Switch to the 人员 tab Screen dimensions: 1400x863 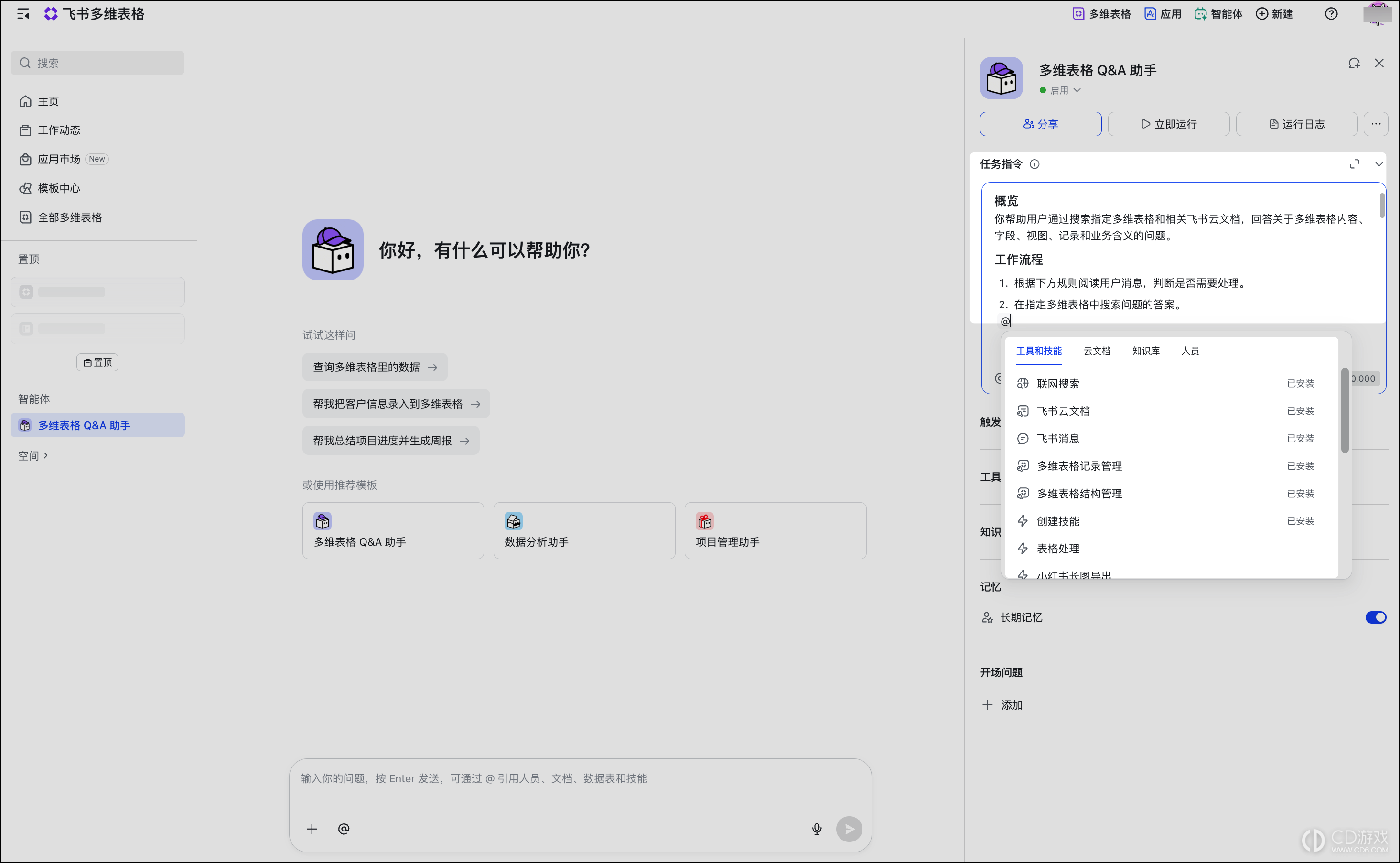pyautogui.click(x=1190, y=351)
